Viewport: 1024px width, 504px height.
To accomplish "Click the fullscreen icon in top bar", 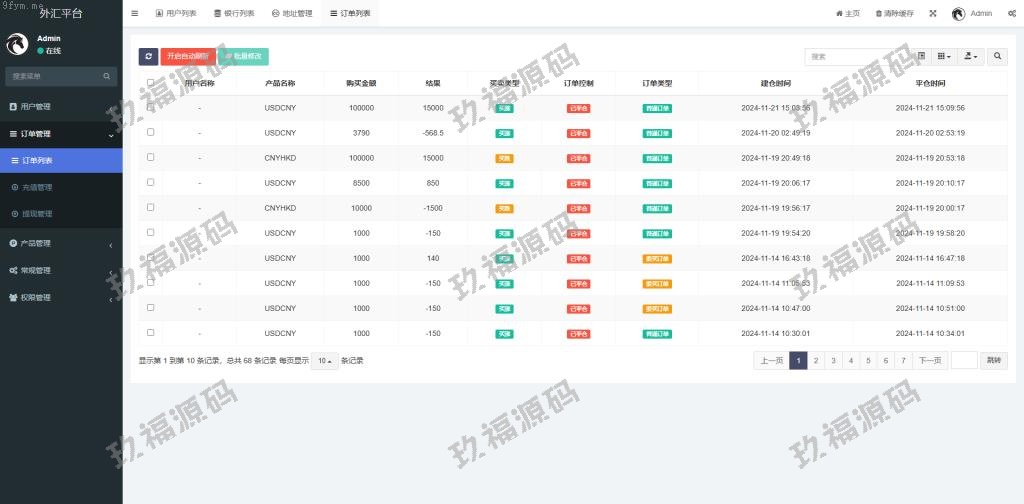I will pyautogui.click(x=933, y=14).
